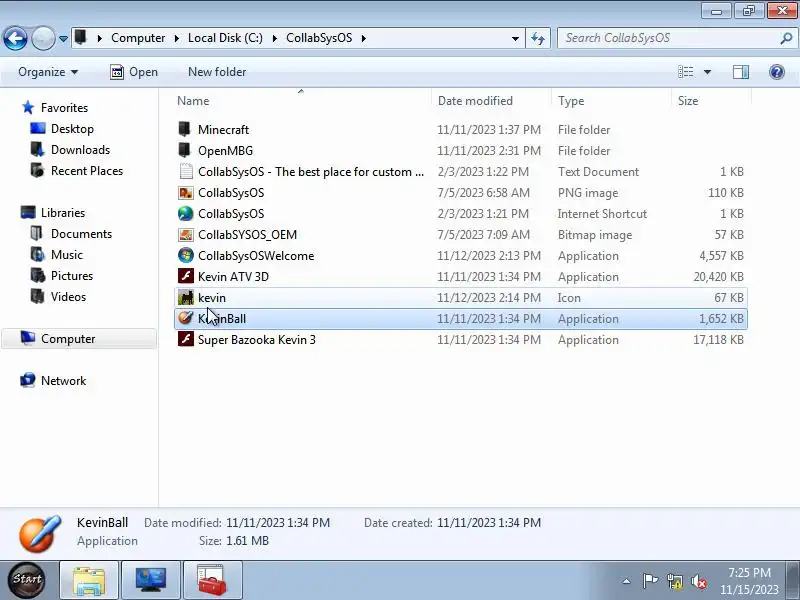
Task: Click the '7/5/2023 6:58 AM' date cell
Action: (x=483, y=192)
